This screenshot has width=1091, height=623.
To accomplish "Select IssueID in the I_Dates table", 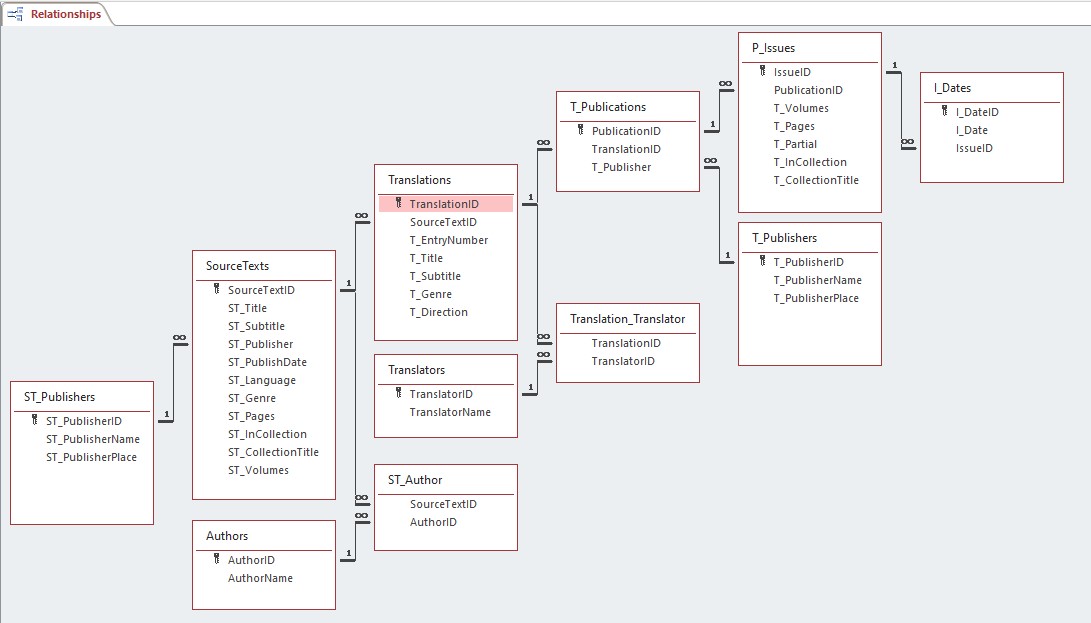I will click(x=974, y=148).
